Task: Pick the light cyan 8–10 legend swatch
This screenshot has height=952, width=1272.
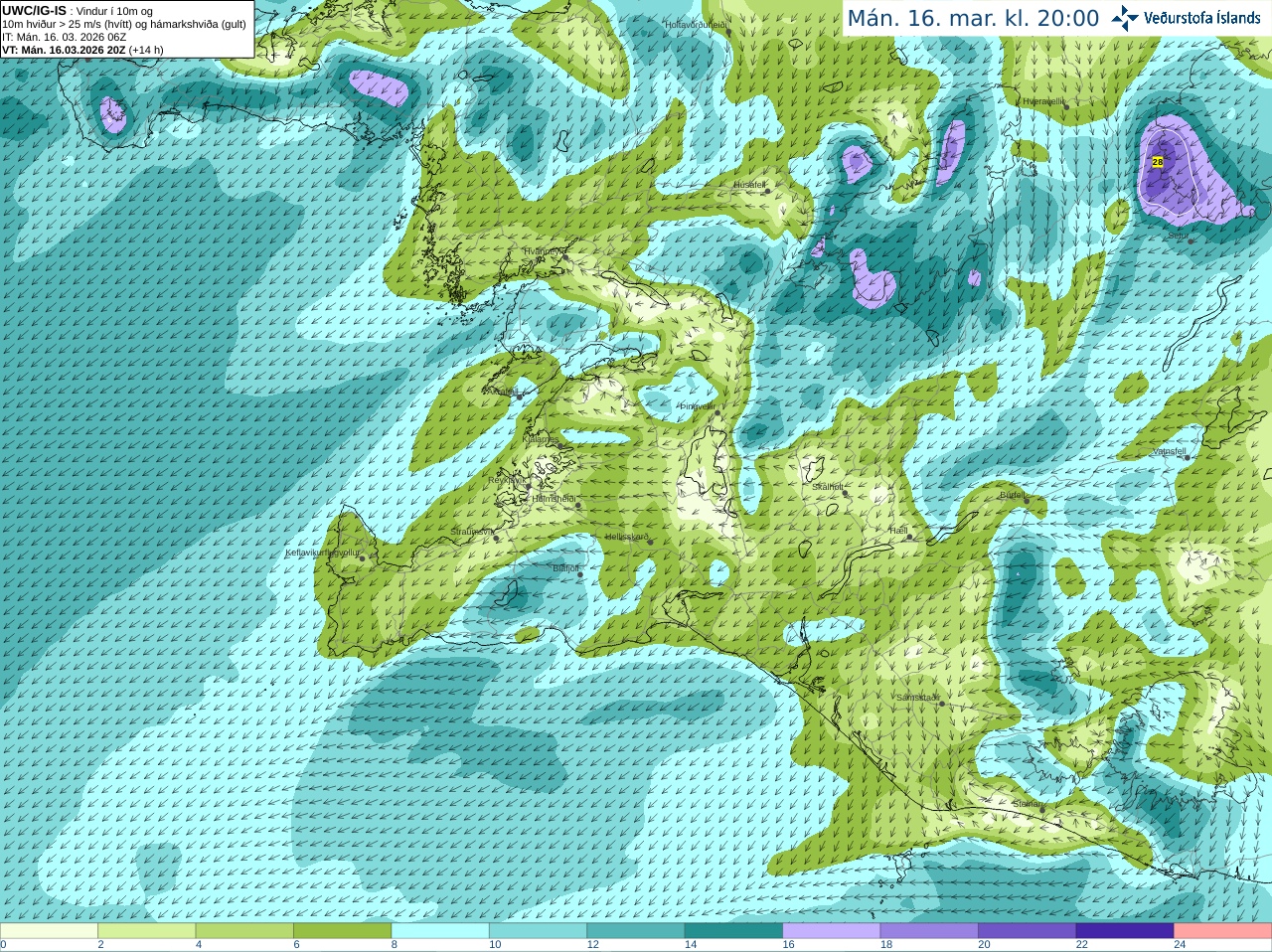Action: pos(440,931)
